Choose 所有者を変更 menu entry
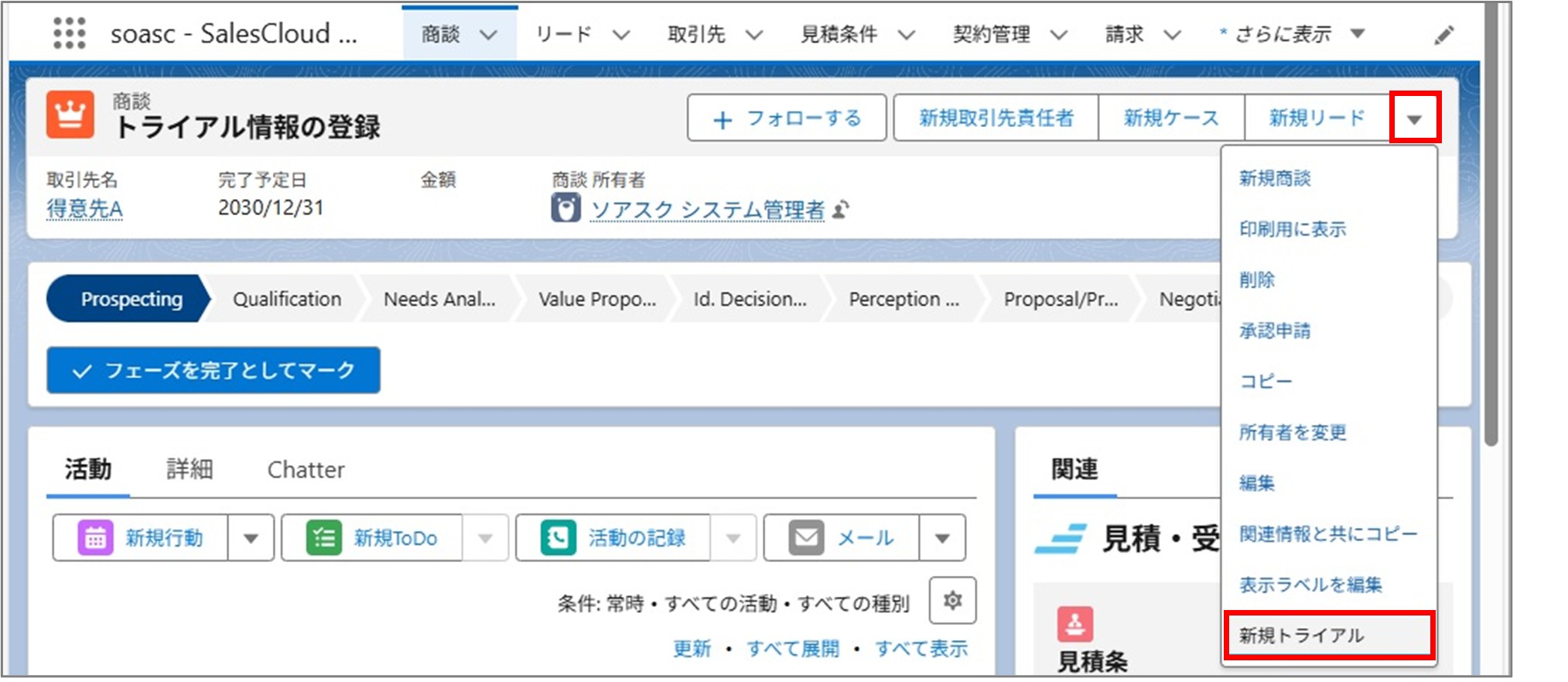This screenshot has width=1568, height=682. coord(1329,432)
